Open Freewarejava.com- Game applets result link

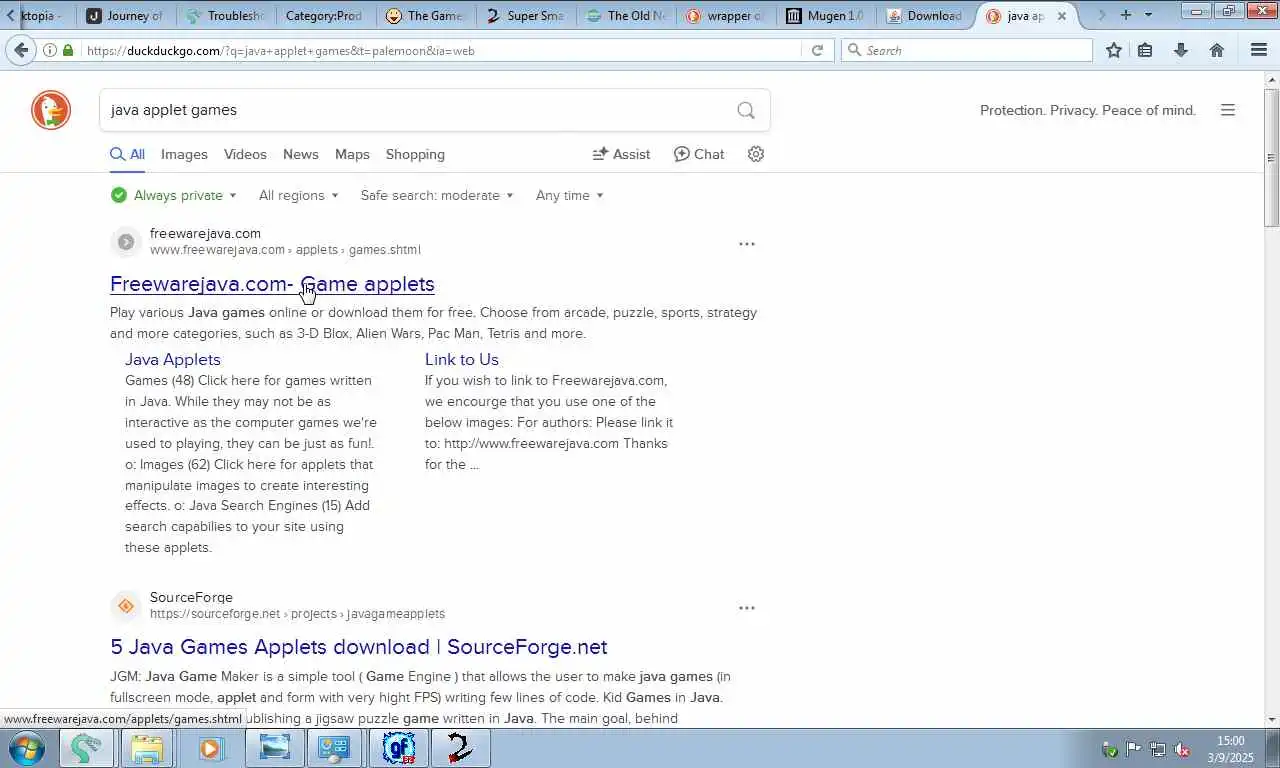click(272, 284)
